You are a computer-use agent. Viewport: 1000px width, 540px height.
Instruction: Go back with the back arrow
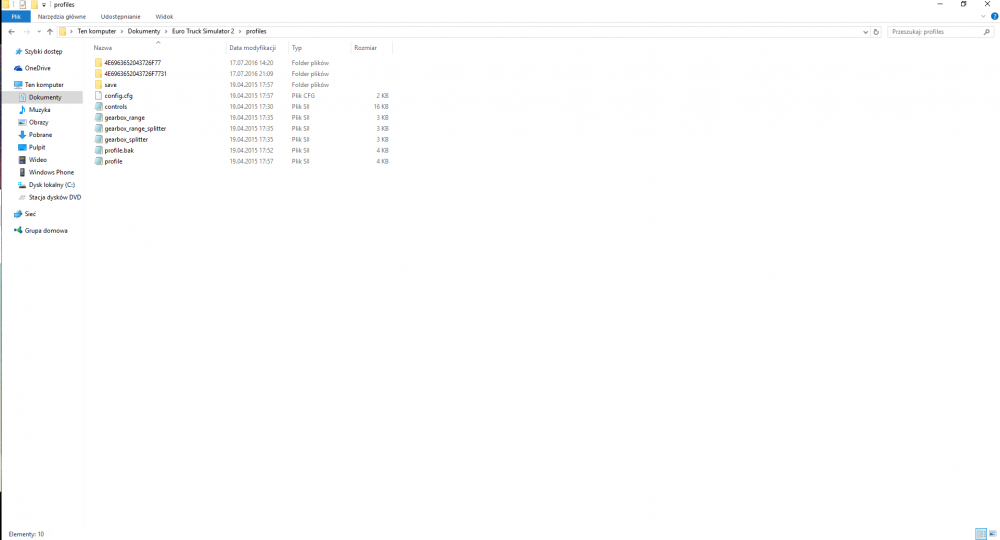[x=11, y=31]
